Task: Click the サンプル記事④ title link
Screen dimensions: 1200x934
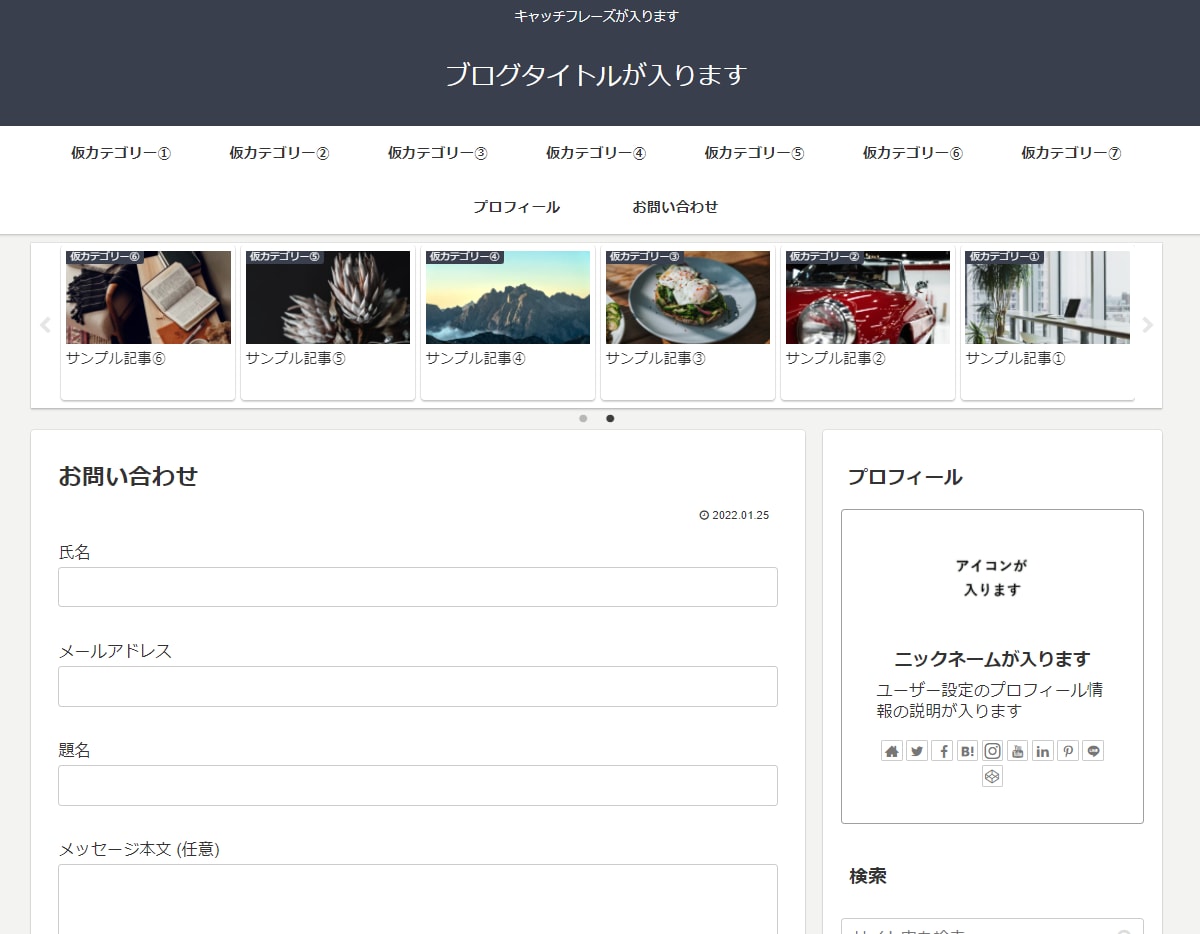Action: [476, 358]
